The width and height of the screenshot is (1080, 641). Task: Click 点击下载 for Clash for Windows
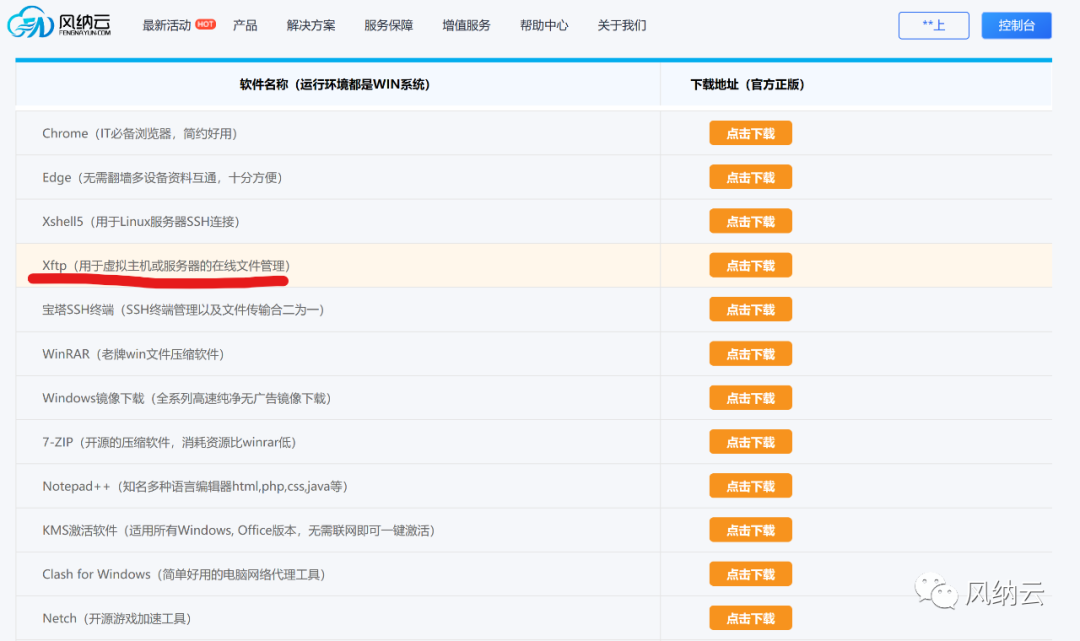click(x=751, y=574)
